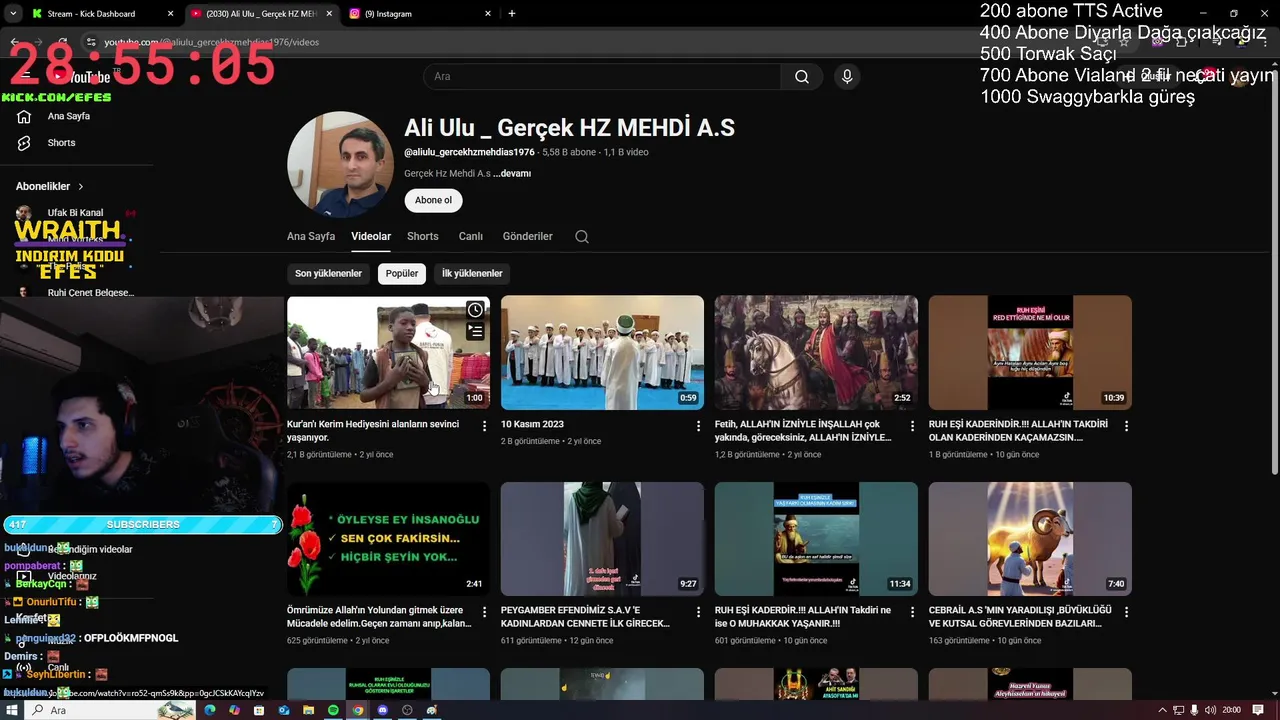1280x720 pixels.
Task: Show hidden system tray icons
Action: [1162, 710]
